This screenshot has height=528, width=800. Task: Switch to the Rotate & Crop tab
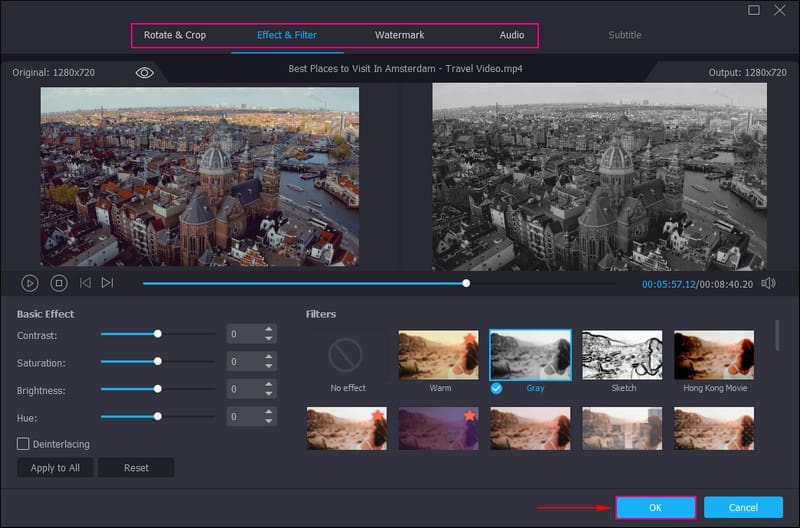175,35
